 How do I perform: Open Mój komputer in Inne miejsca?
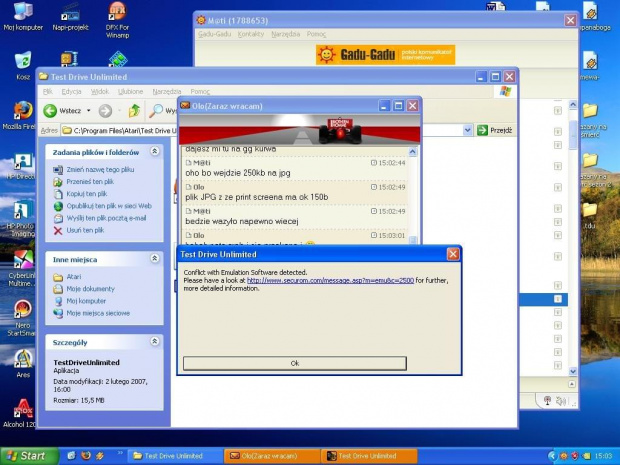[86, 301]
